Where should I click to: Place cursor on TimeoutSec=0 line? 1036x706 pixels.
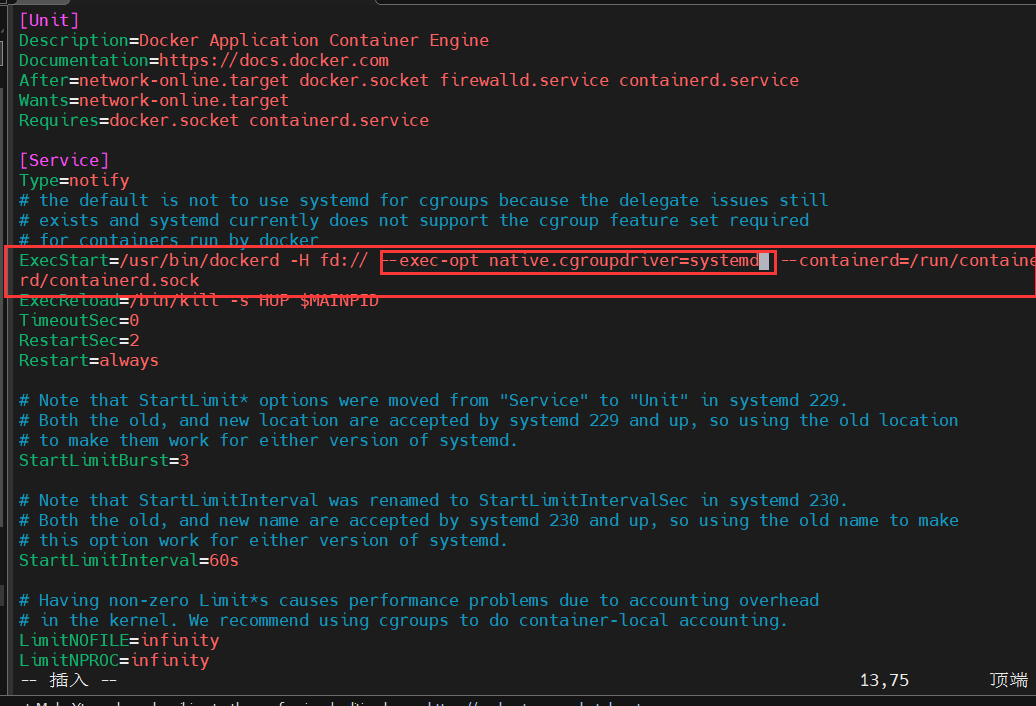pyautogui.click(x=78, y=320)
